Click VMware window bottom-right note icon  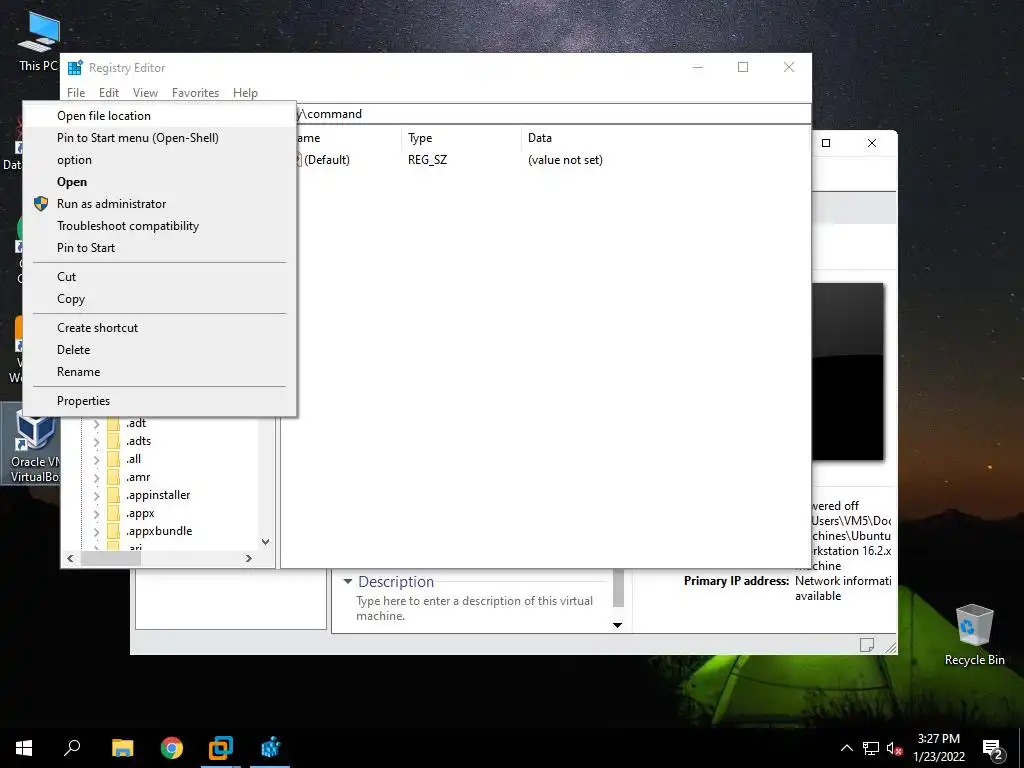coord(867,645)
